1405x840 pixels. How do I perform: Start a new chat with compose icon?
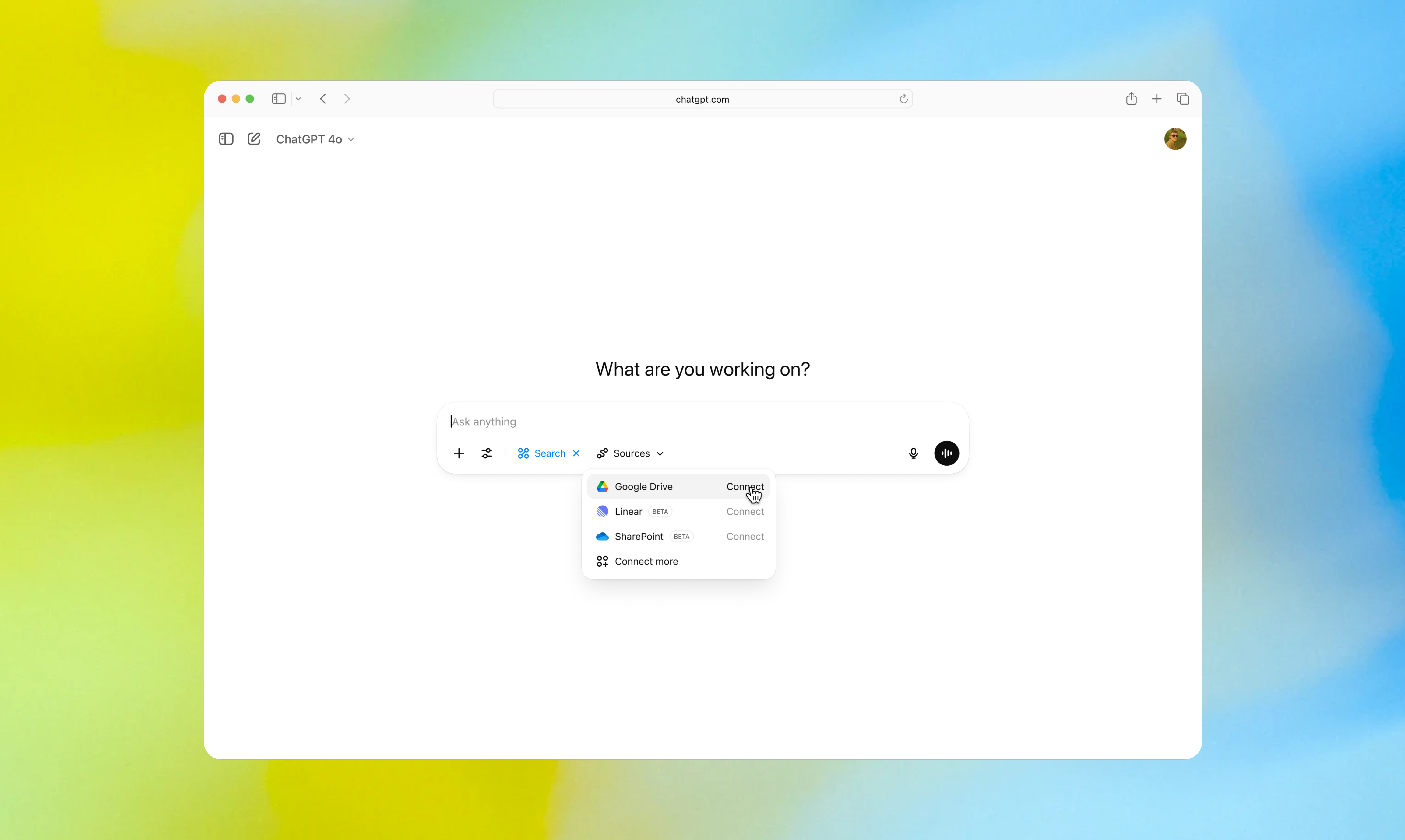point(254,139)
